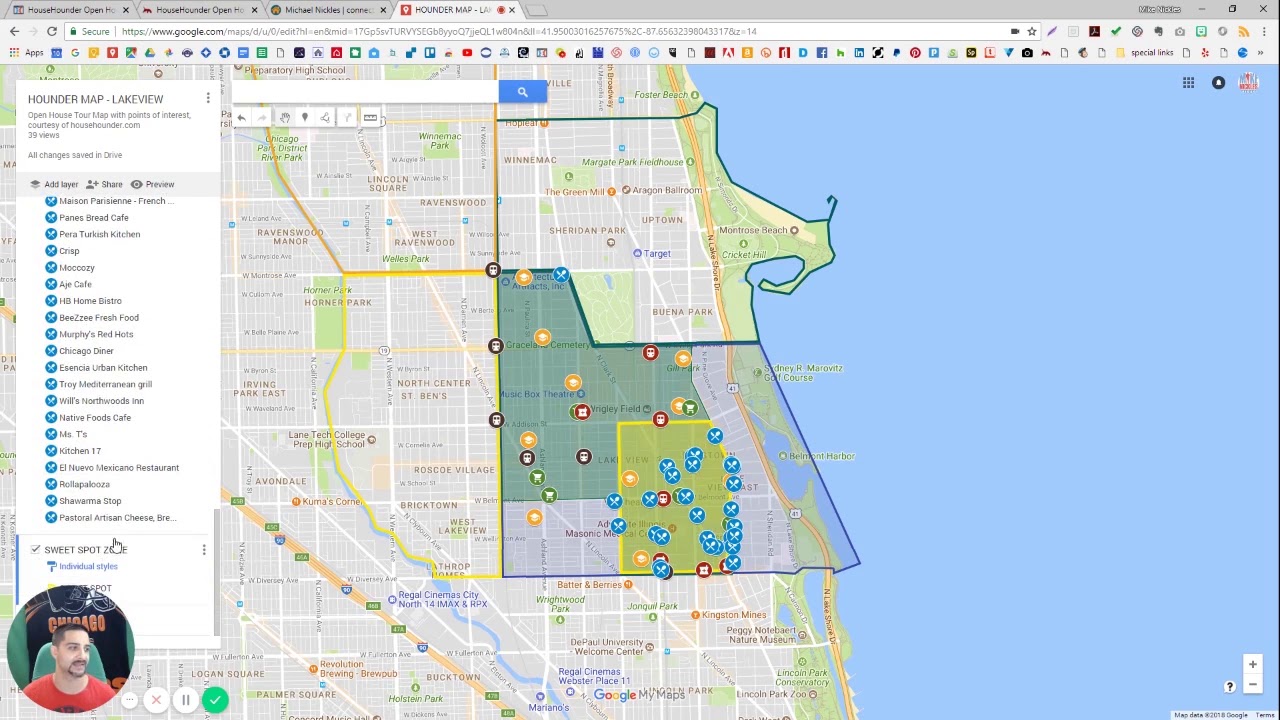Screen dimensions: 1280x720
Task: Select Native Foods Cafe in list
Action: 95,418
